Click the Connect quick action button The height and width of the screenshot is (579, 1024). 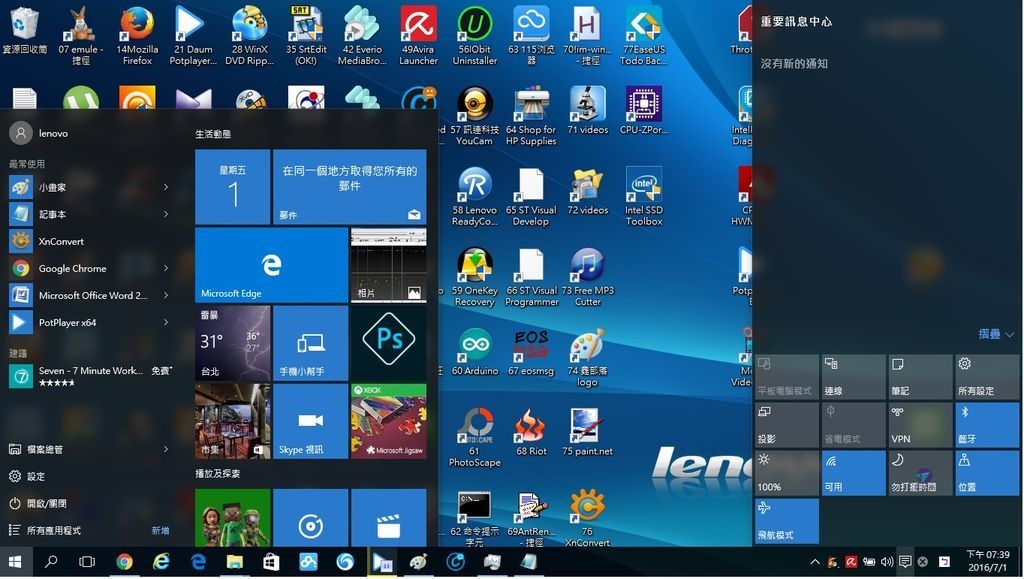click(854, 377)
